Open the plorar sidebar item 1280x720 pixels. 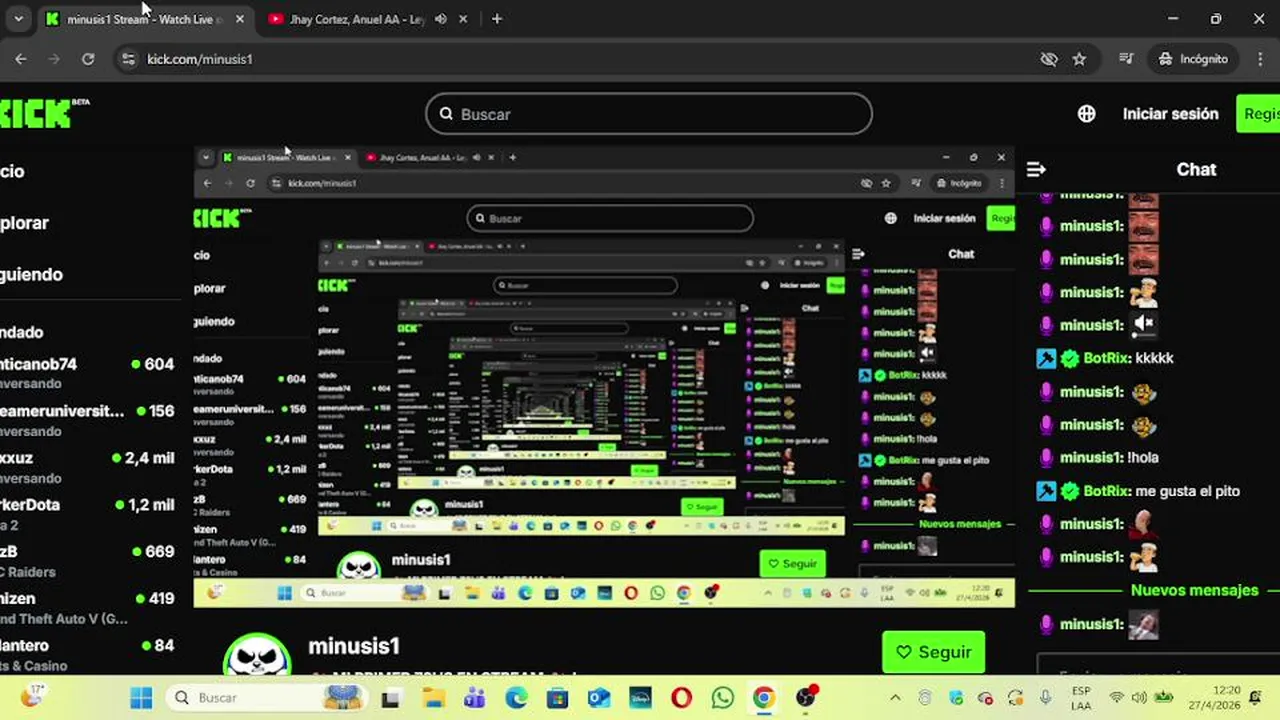point(24,223)
